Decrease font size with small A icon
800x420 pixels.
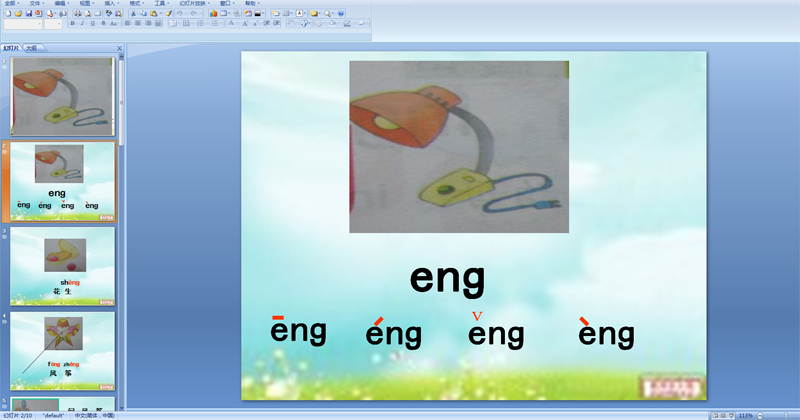tap(256, 23)
